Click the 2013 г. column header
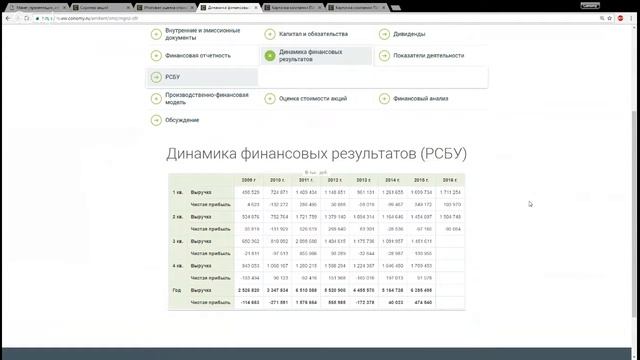640x360 pixels. click(x=364, y=180)
